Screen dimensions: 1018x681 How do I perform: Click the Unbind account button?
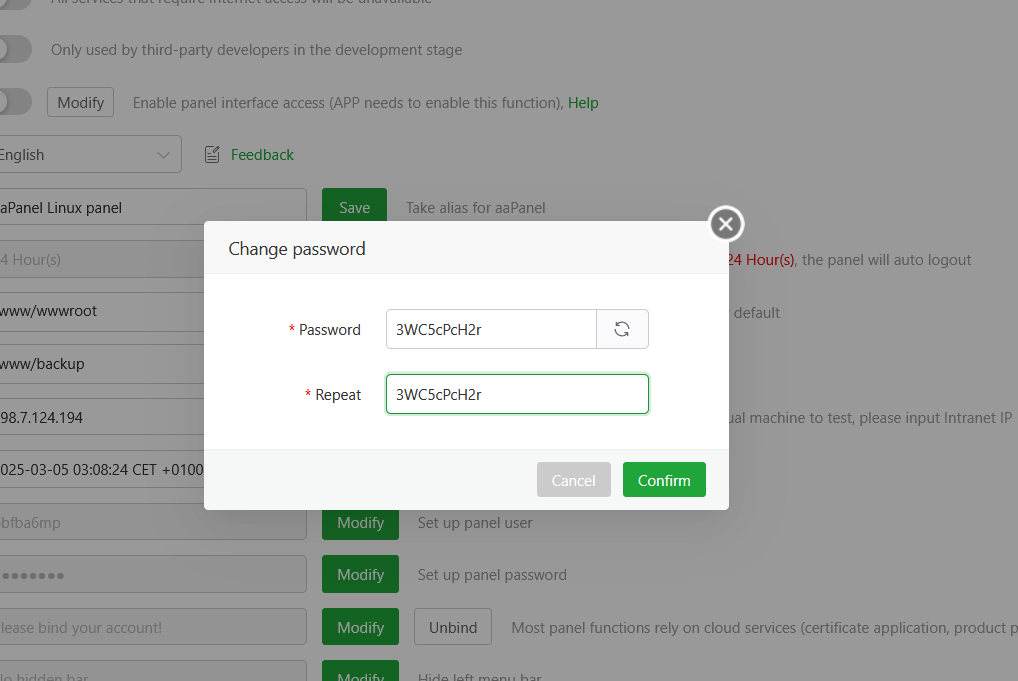point(453,627)
